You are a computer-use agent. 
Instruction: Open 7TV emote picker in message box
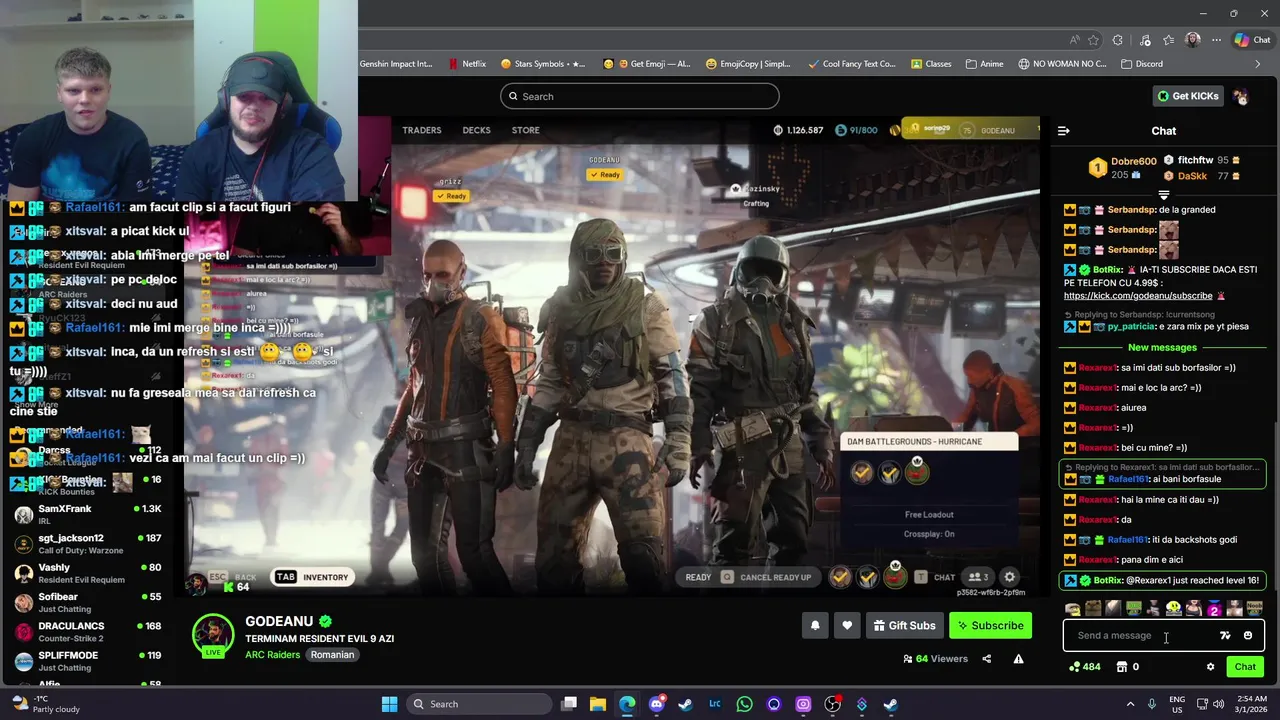(x=1226, y=635)
